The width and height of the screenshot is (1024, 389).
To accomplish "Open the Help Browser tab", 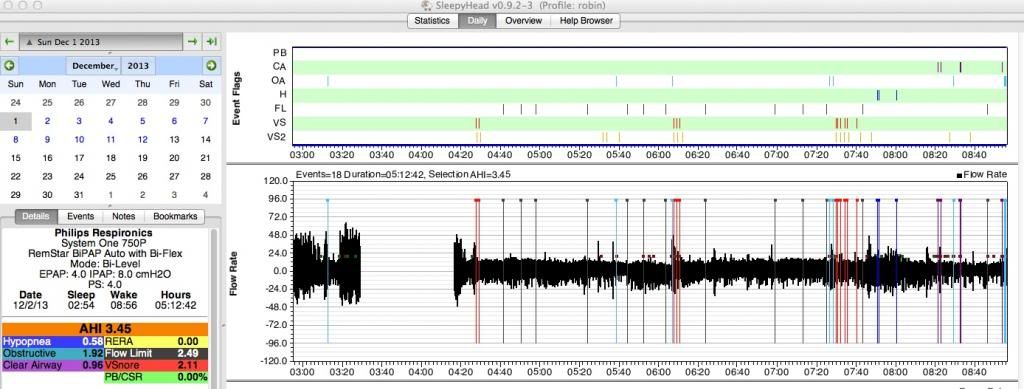I will 585,21.
